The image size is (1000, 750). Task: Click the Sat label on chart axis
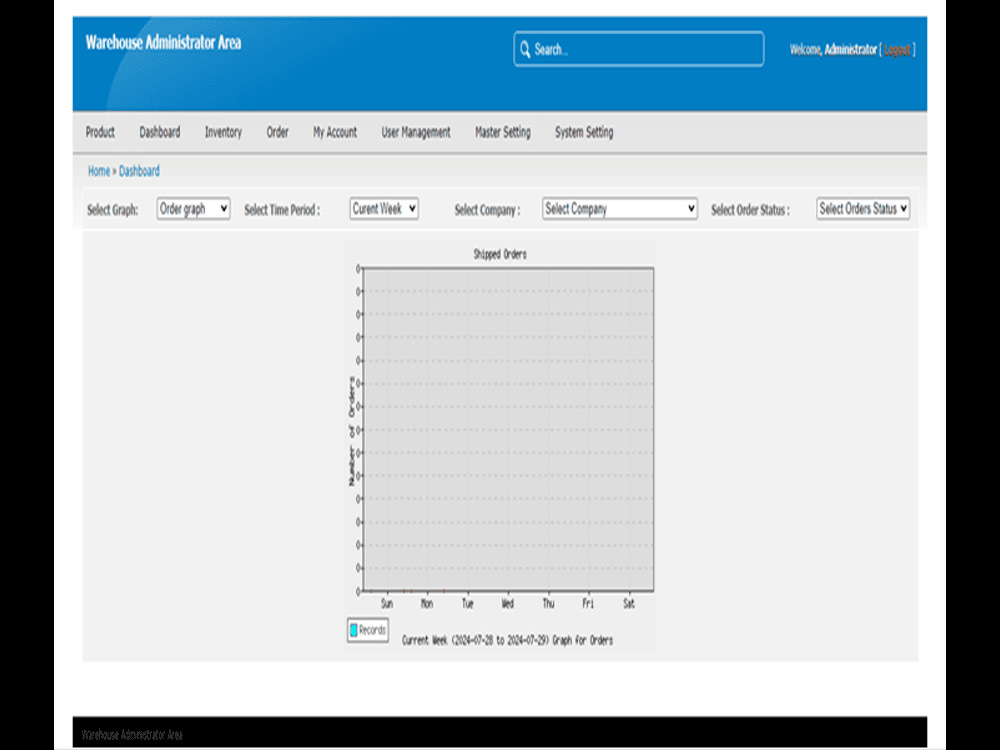point(629,603)
